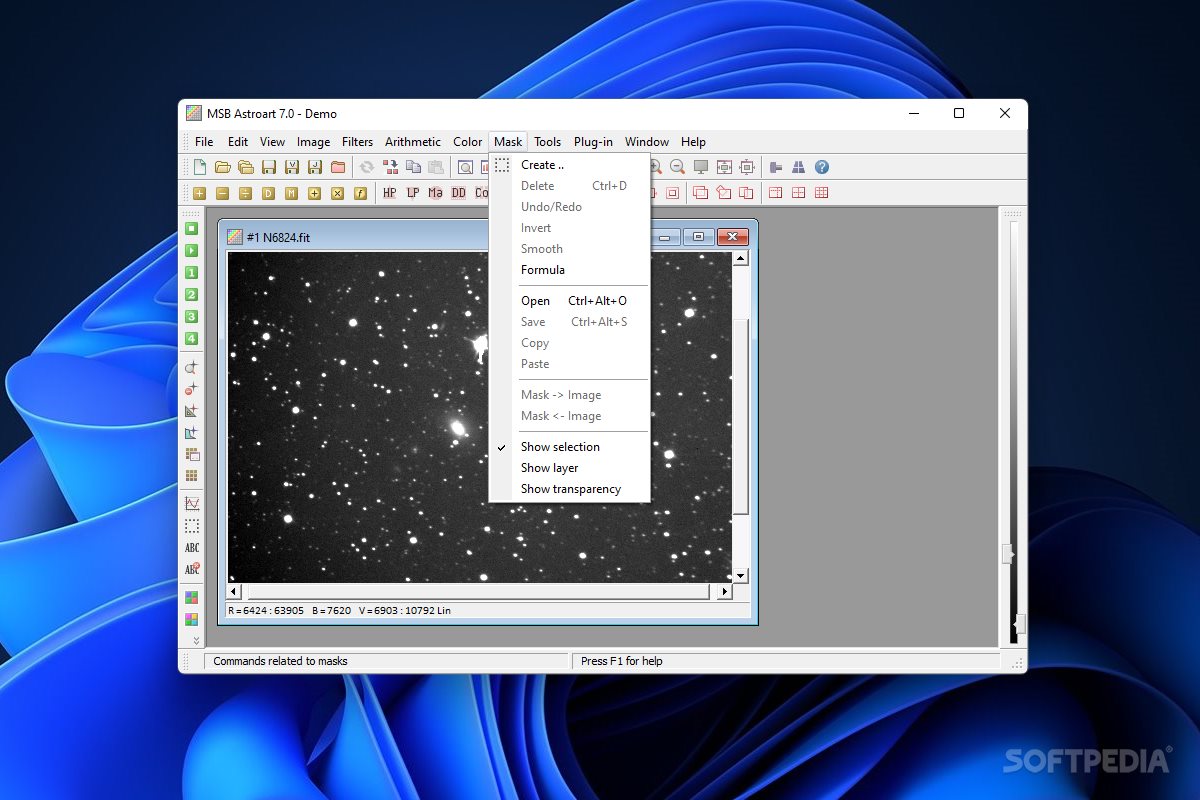Open the Window menu
The height and width of the screenshot is (800, 1200).
(647, 142)
